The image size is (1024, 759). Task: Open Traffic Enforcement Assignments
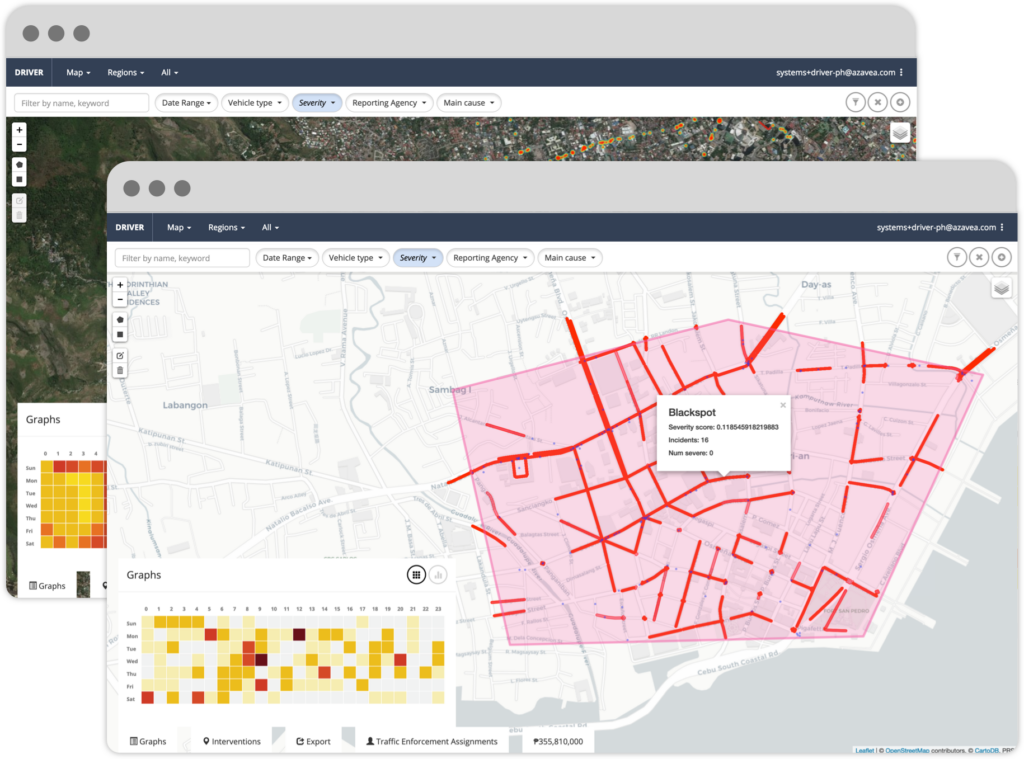[432, 741]
